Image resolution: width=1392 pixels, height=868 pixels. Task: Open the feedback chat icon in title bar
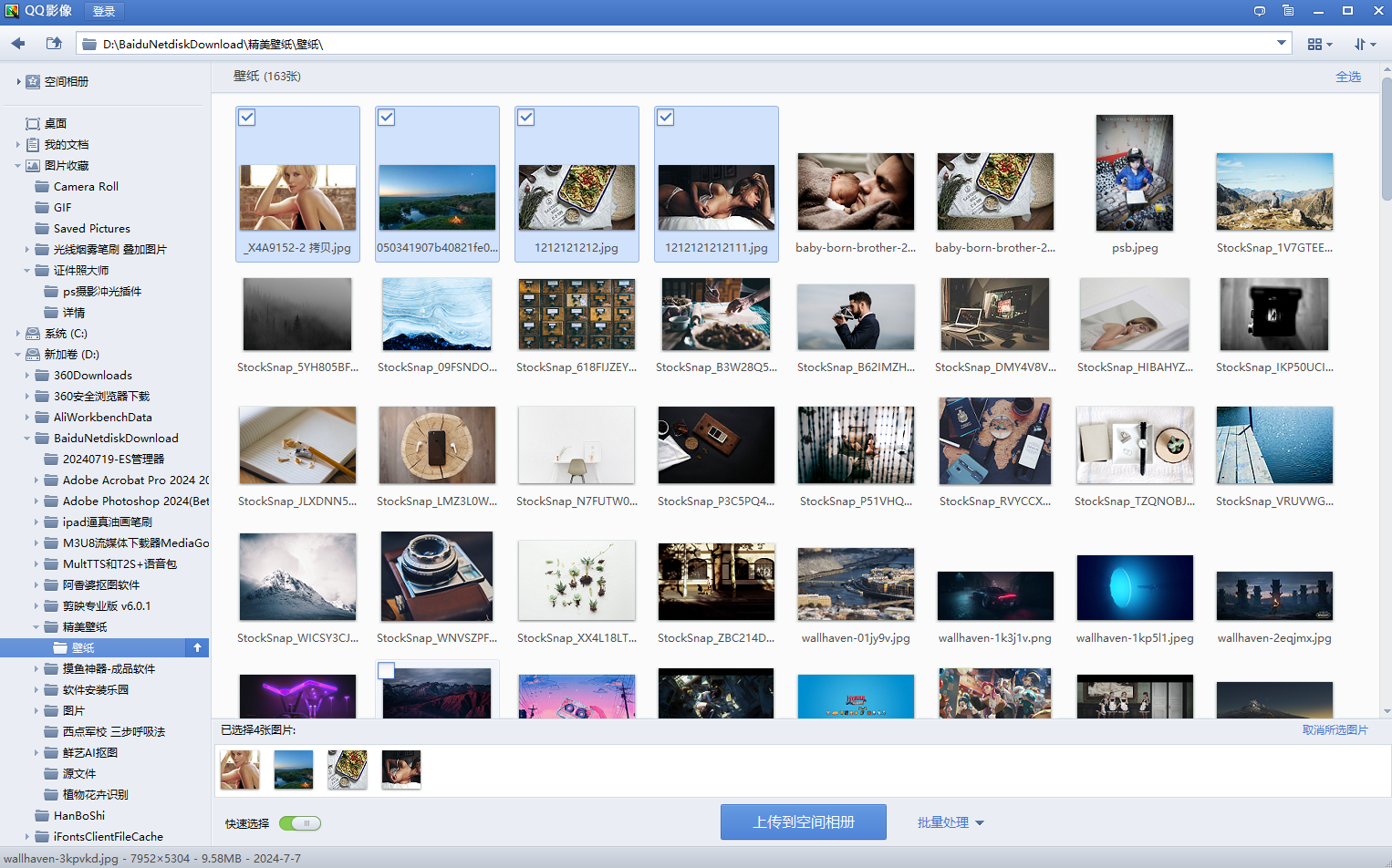pos(1260,11)
